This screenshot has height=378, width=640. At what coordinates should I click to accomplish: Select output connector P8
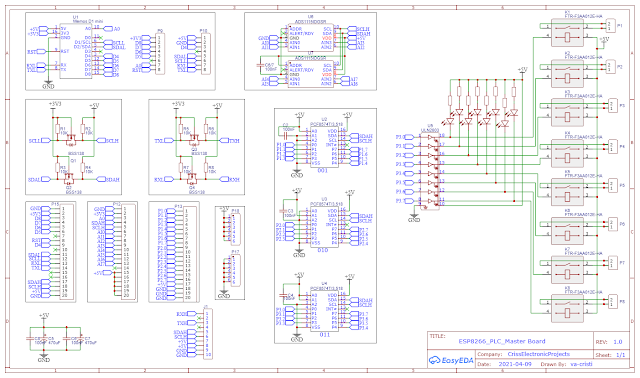(x=612, y=302)
